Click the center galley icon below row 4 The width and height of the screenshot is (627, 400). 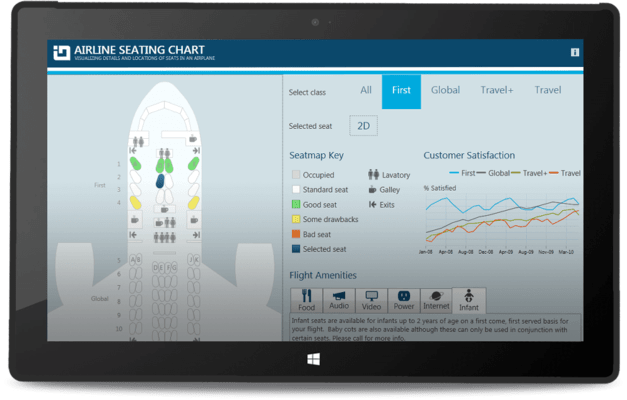pyautogui.click(x=164, y=209)
